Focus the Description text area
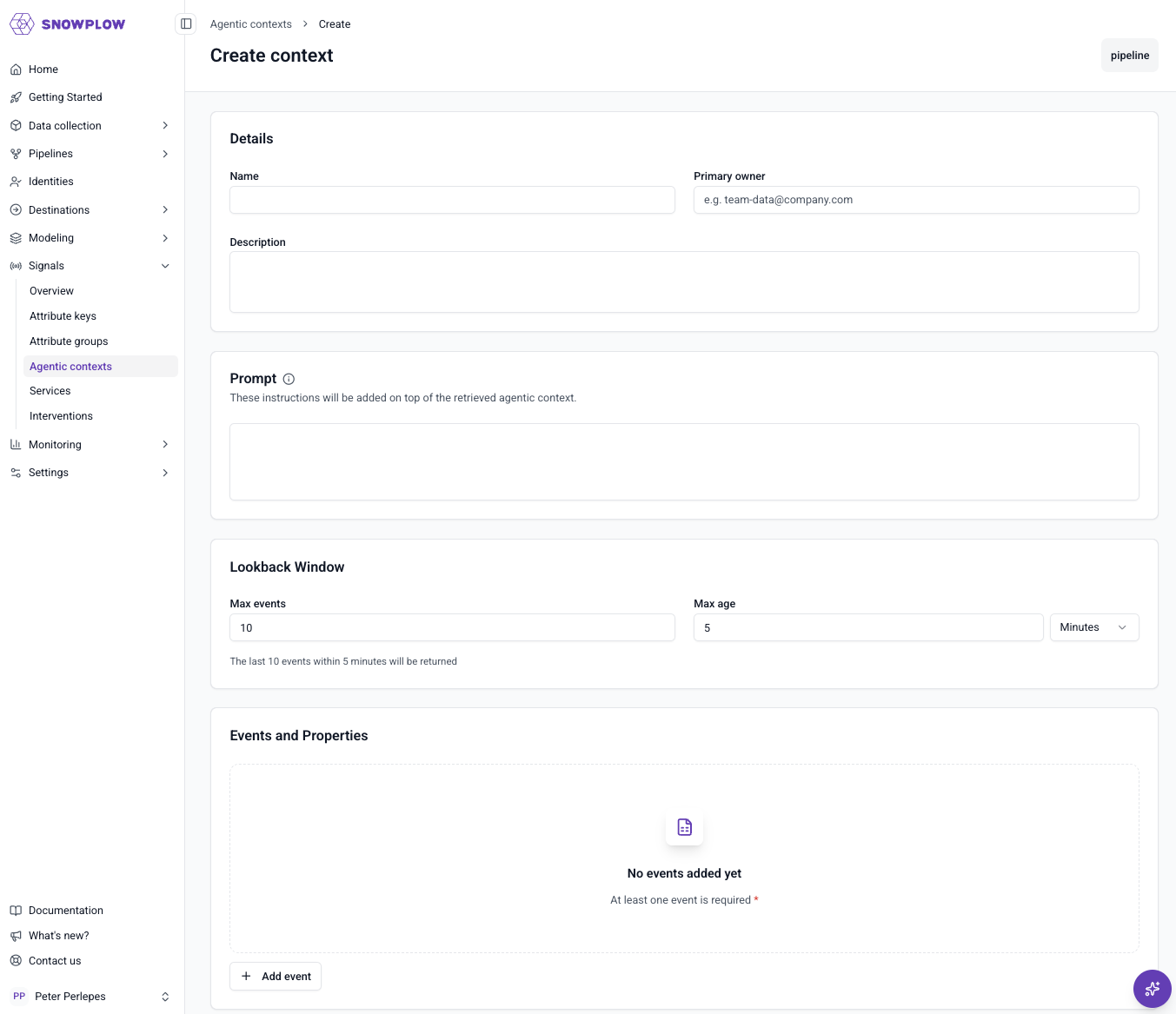 coord(684,282)
